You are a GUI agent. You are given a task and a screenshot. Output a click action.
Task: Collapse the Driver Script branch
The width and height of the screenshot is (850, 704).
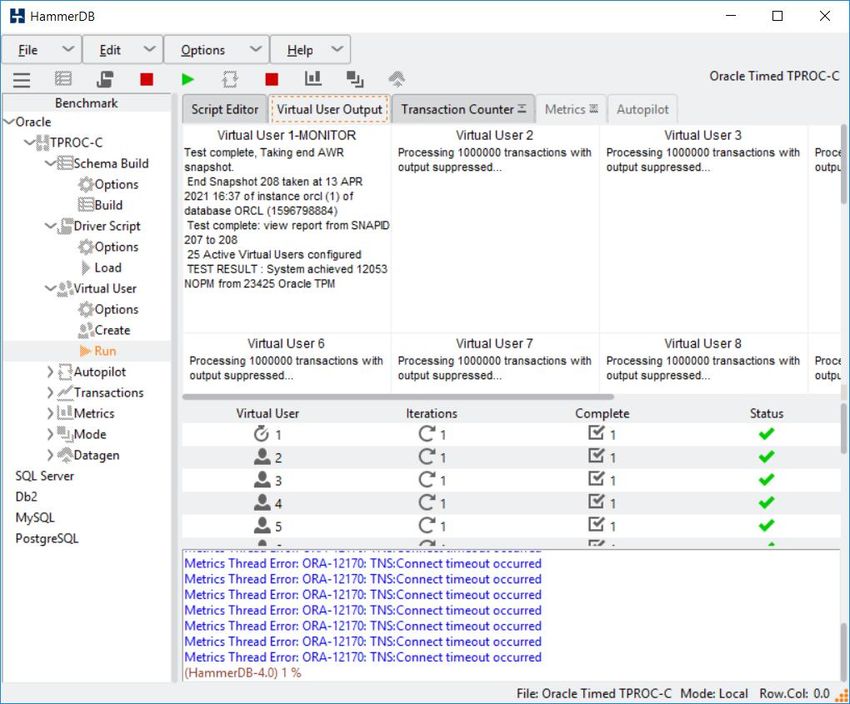click(50, 226)
